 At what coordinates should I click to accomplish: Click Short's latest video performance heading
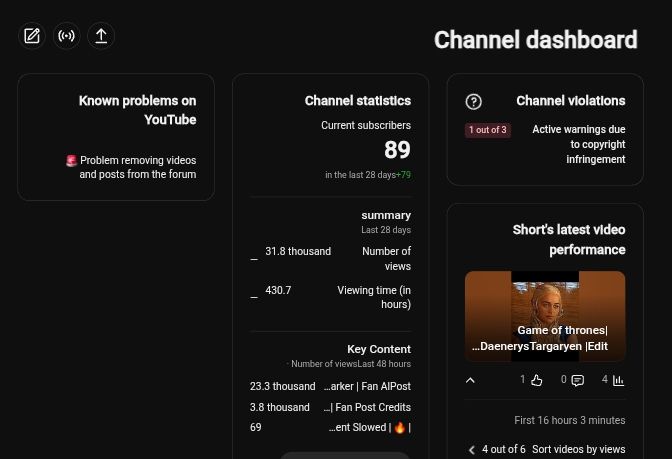569,240
